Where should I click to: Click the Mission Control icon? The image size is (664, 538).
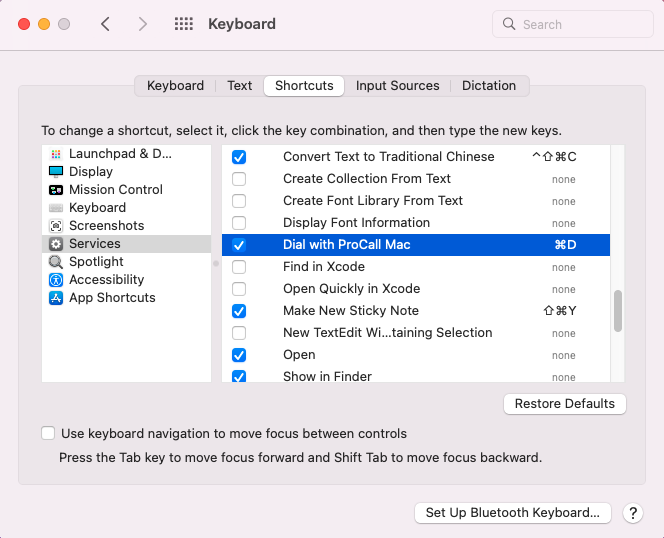pos(56,190)
